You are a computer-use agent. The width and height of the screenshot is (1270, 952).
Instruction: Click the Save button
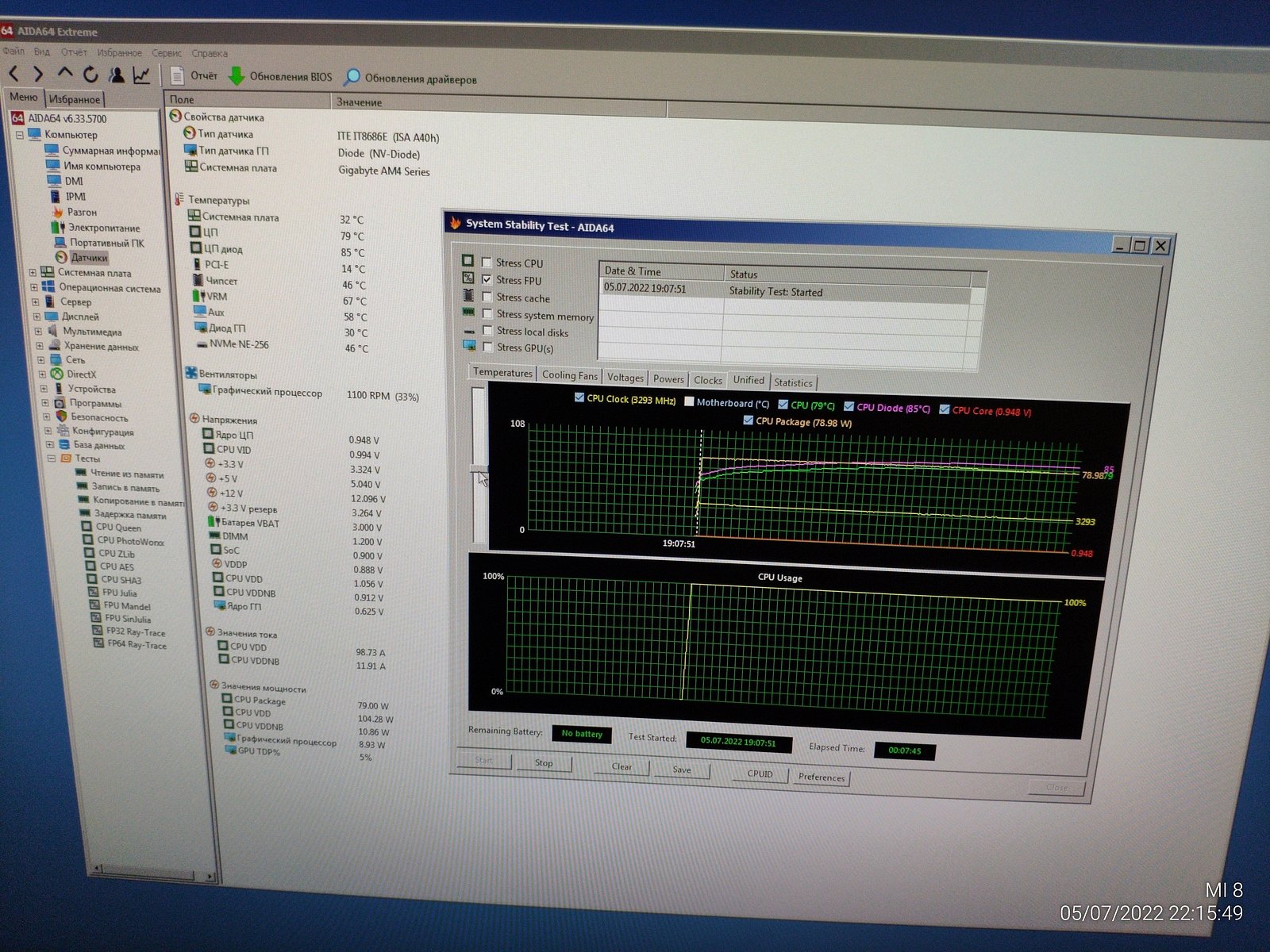(682, 770)
